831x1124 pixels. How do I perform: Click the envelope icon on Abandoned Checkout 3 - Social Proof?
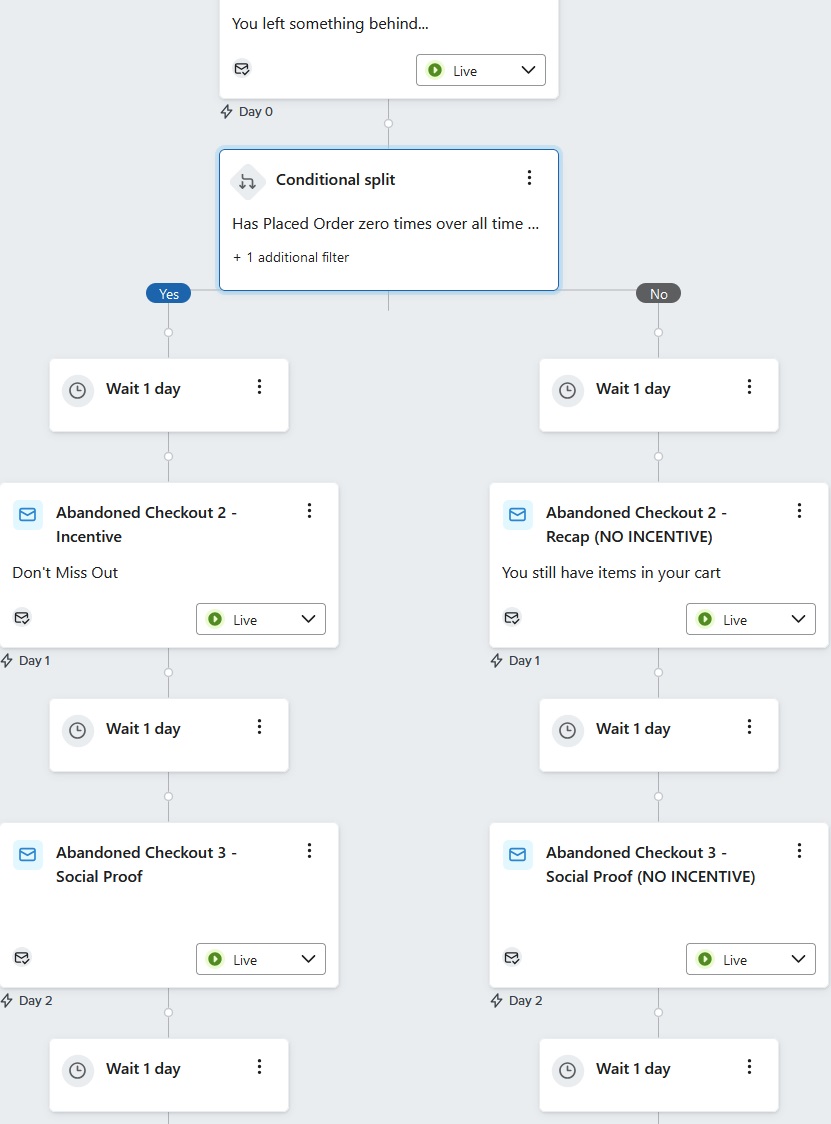(27, 854)
